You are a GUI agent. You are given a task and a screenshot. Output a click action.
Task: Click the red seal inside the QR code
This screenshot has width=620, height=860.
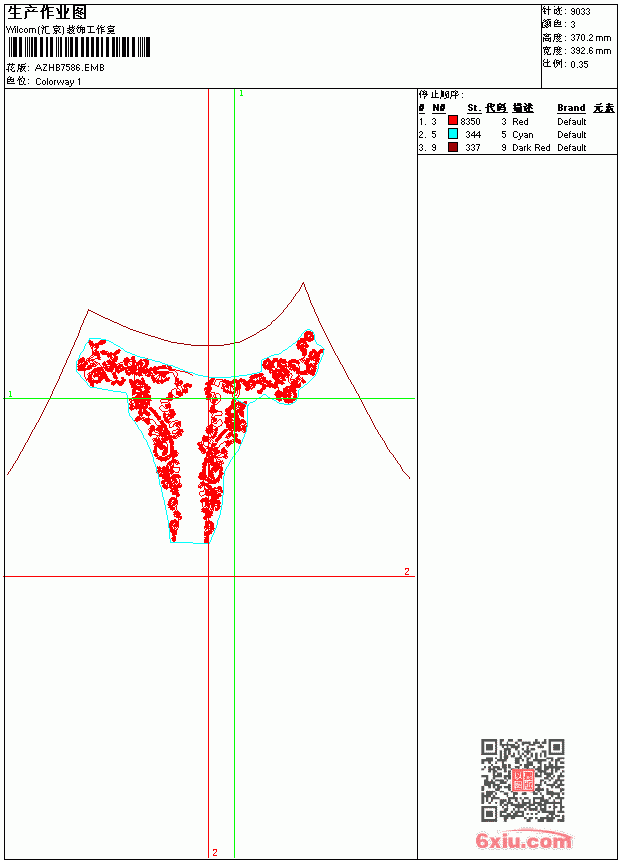523,780
